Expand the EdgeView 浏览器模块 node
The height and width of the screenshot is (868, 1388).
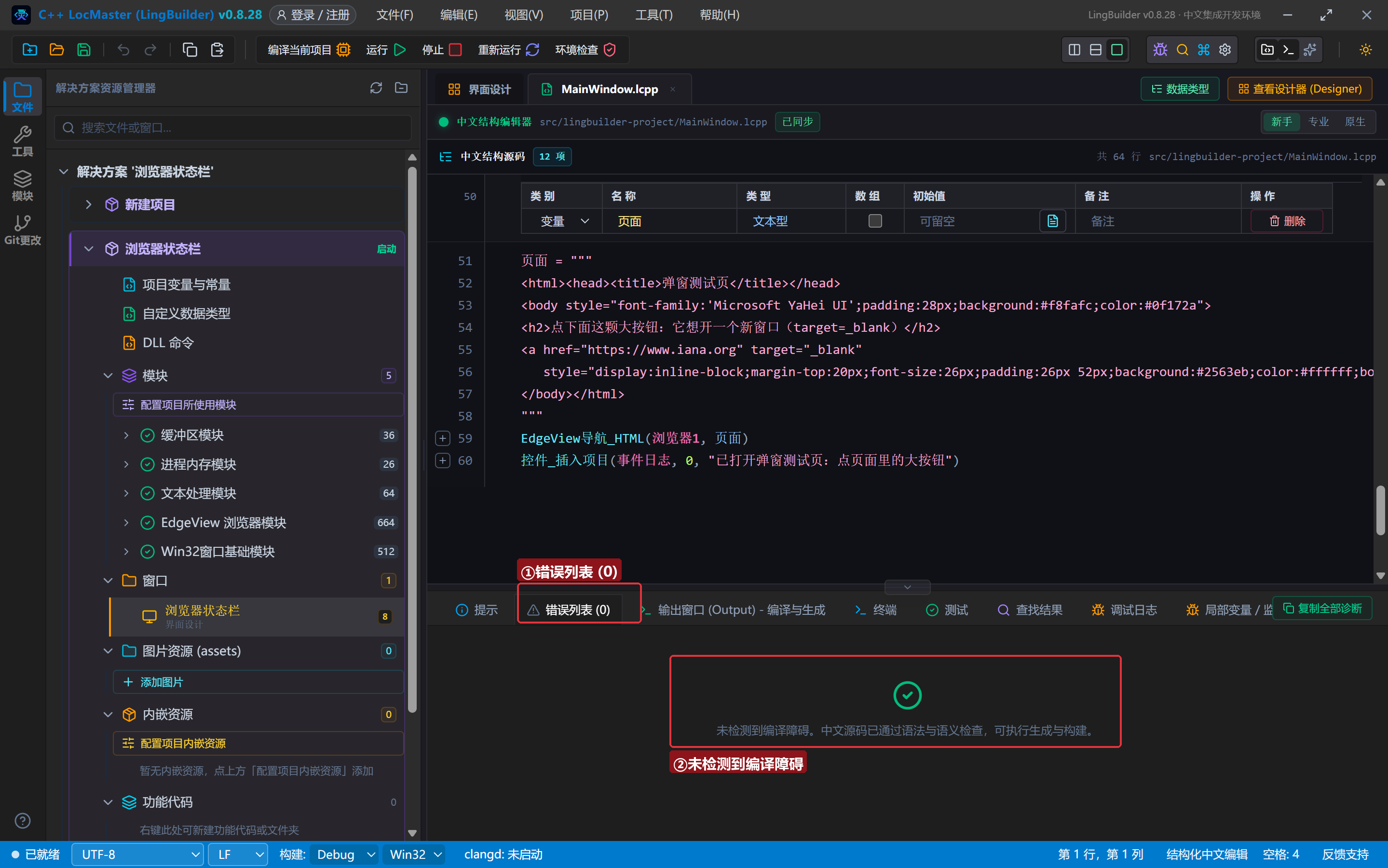coord(126,522)
